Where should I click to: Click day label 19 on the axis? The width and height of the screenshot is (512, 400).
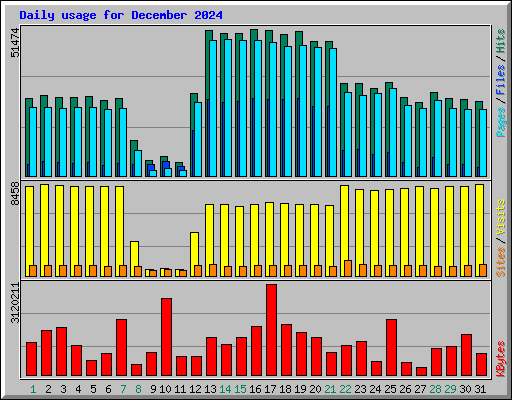coord(300,389)
